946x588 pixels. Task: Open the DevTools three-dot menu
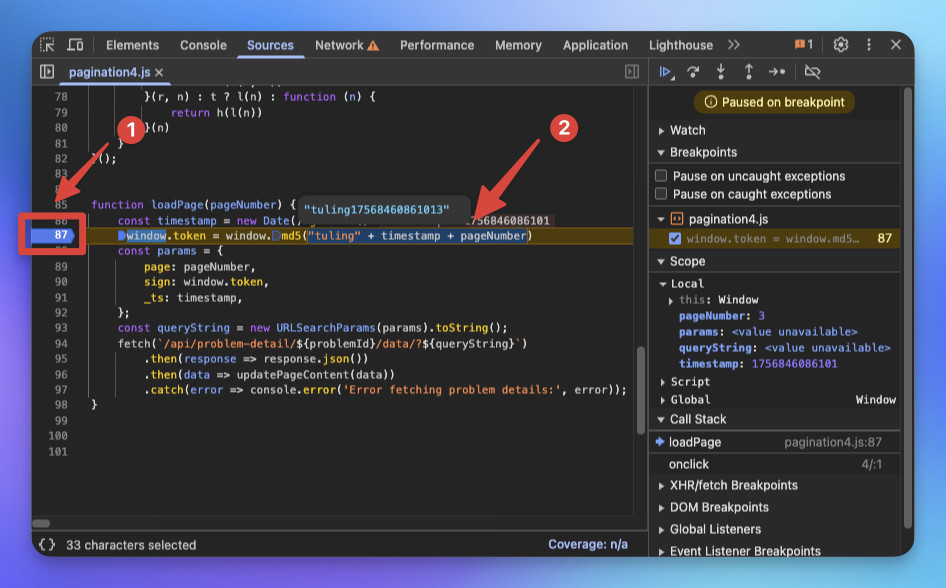tap(869, 45)
